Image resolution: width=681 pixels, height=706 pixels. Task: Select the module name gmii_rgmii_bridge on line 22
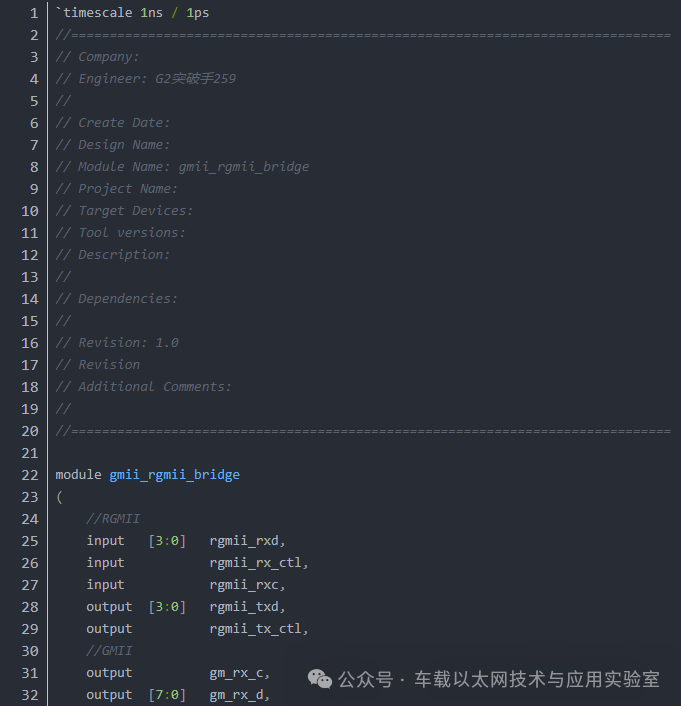tap(174, 475)
